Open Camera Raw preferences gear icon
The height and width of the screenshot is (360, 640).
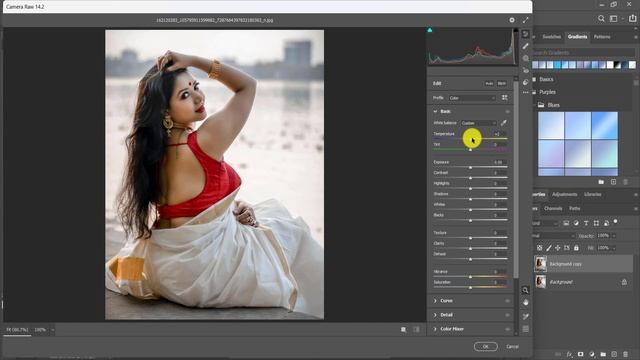point(512,20)
